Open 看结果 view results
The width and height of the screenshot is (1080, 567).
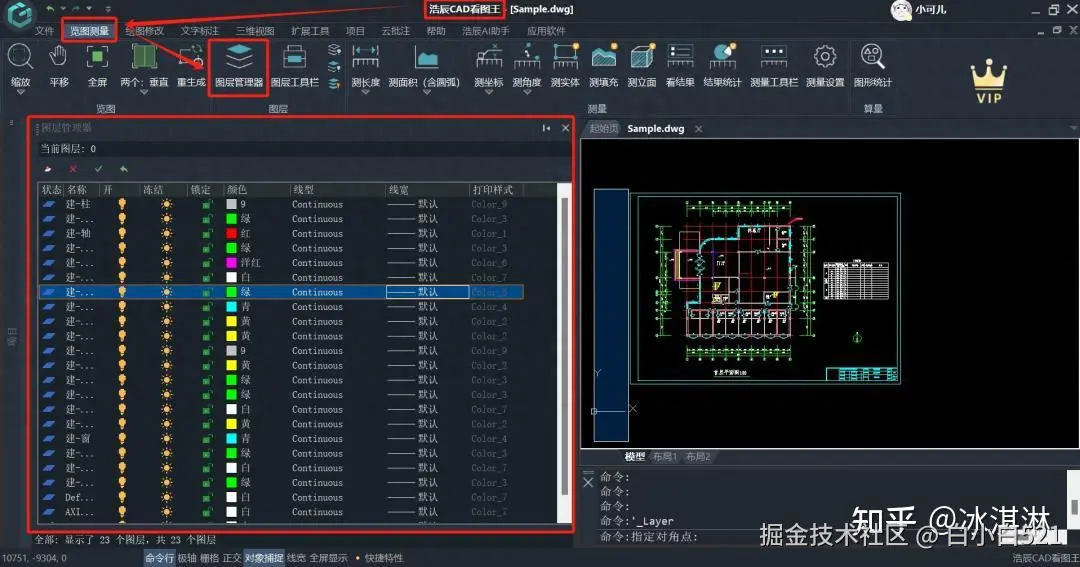tap(680, 65)
